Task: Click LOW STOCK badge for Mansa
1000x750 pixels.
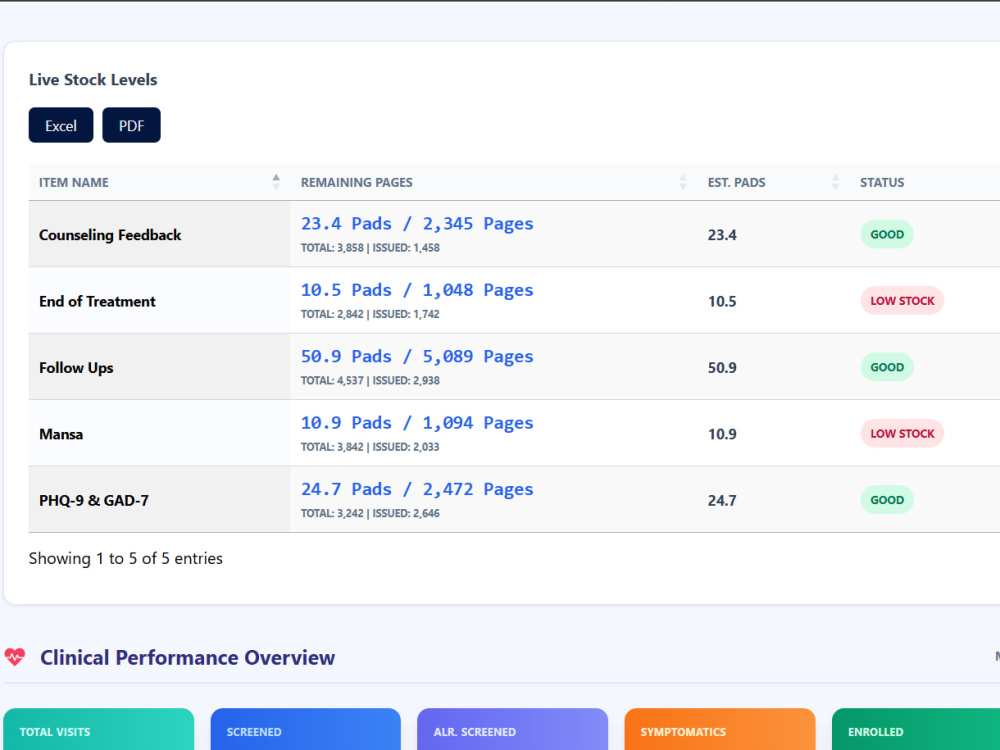Action: 902,433
